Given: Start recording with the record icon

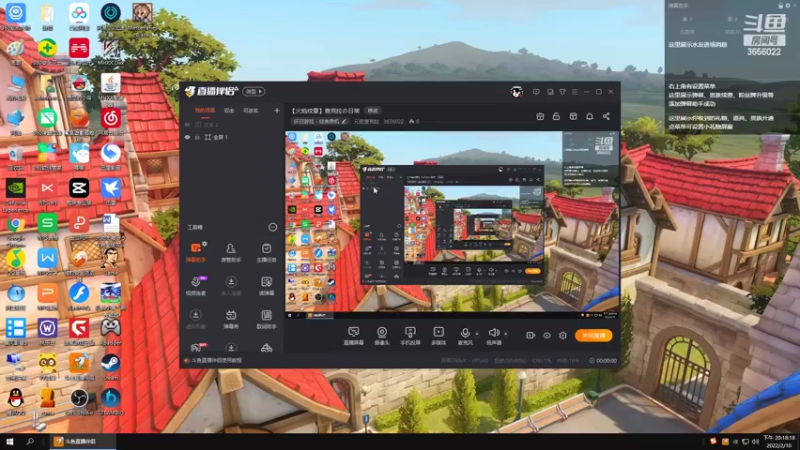Looking at the screenshot, I should pos(531,335).
